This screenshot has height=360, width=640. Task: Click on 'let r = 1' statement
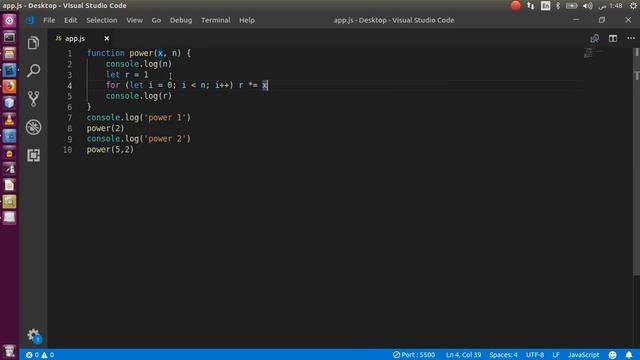point(127,75)
